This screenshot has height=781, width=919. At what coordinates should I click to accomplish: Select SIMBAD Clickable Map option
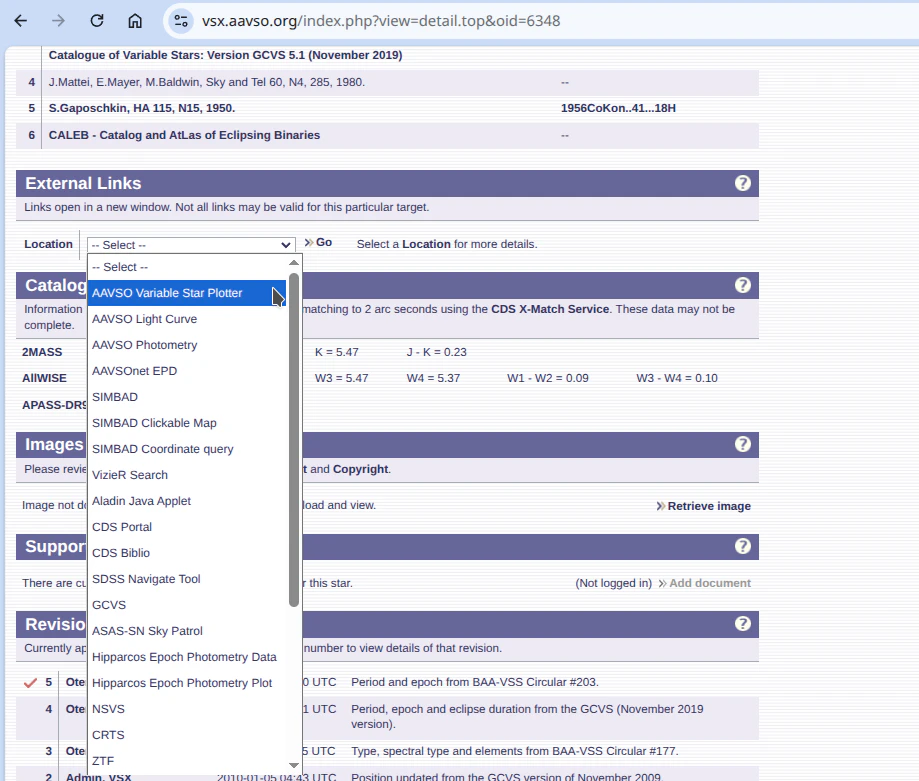click(x=188, y=423)
